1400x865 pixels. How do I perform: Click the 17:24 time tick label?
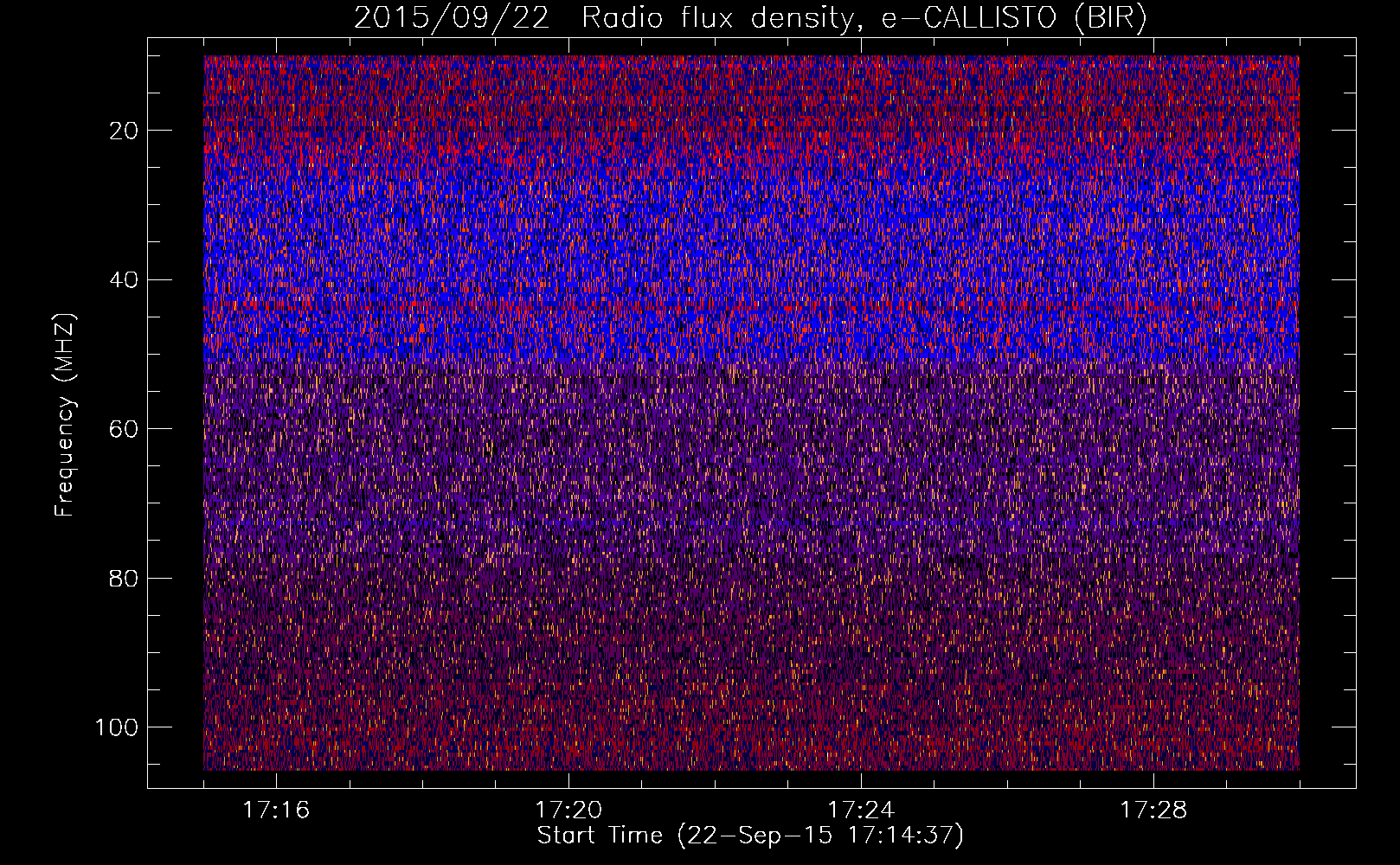coord(861,810)
